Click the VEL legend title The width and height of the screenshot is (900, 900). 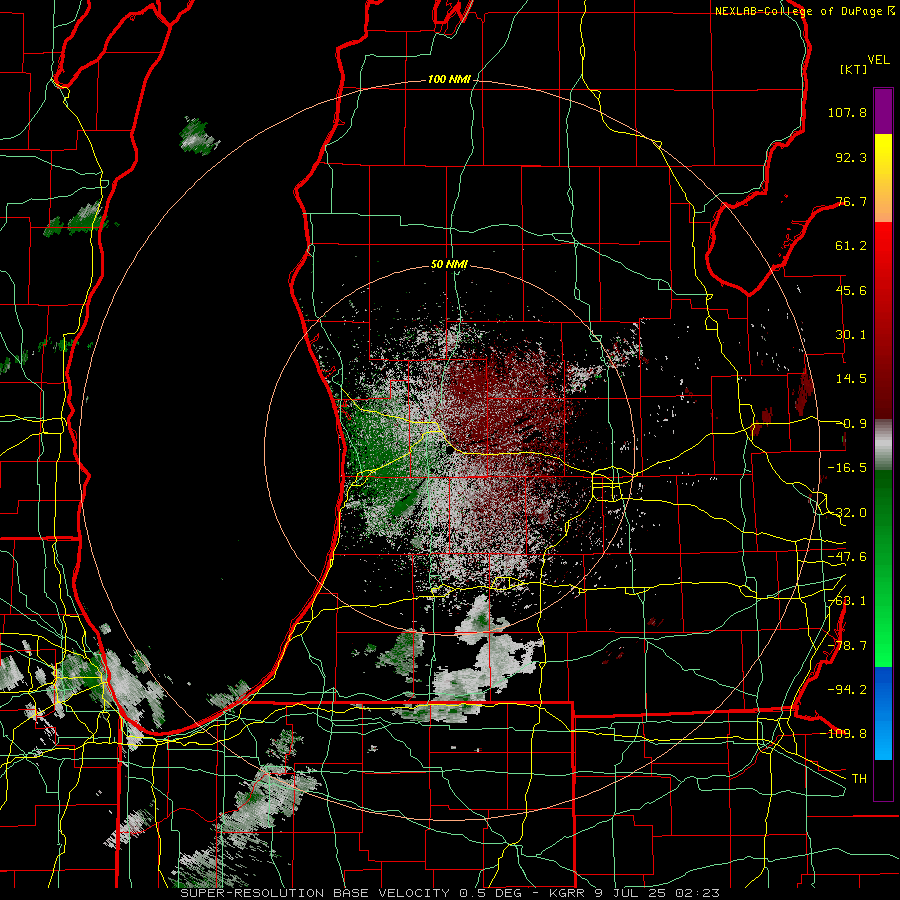tap(879, 60)
